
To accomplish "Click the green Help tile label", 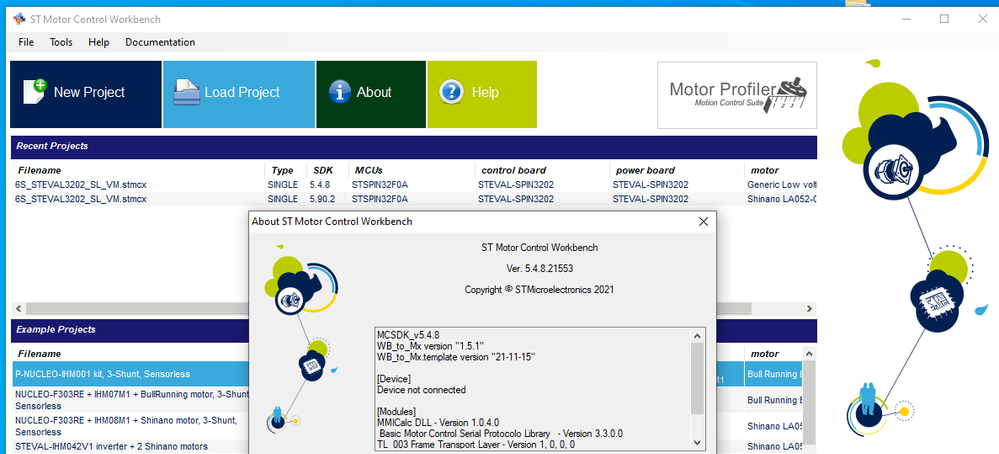I will pyautogui.click(x=485, y=92).
